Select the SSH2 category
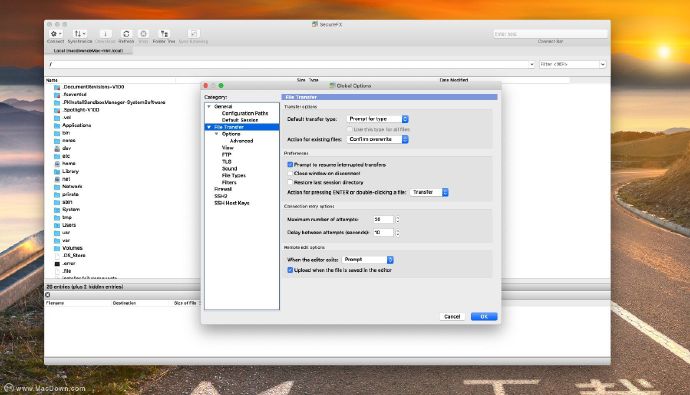This screenshot has width=690, height=395. [221, 196]
